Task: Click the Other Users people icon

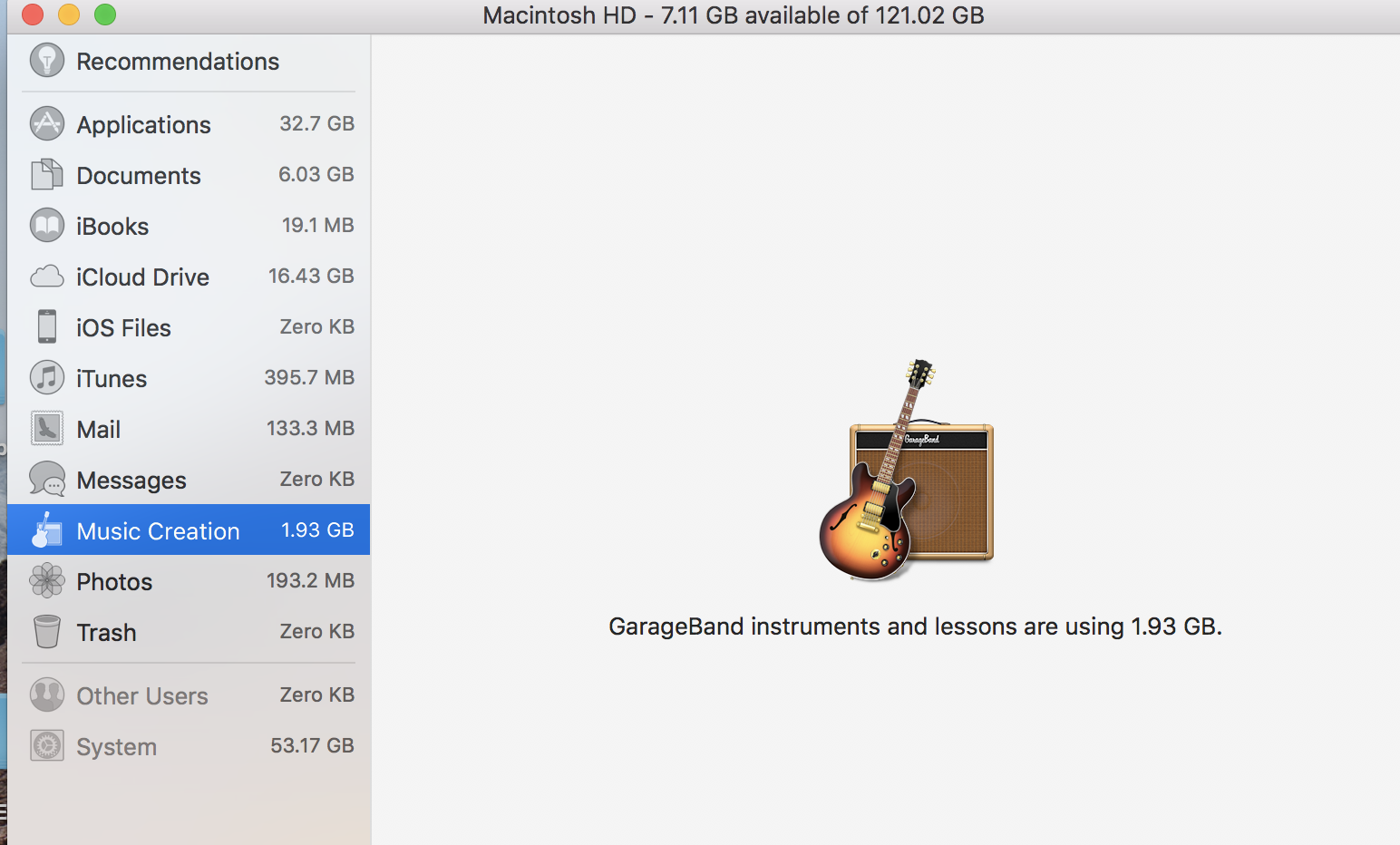Action: point(47,694)
